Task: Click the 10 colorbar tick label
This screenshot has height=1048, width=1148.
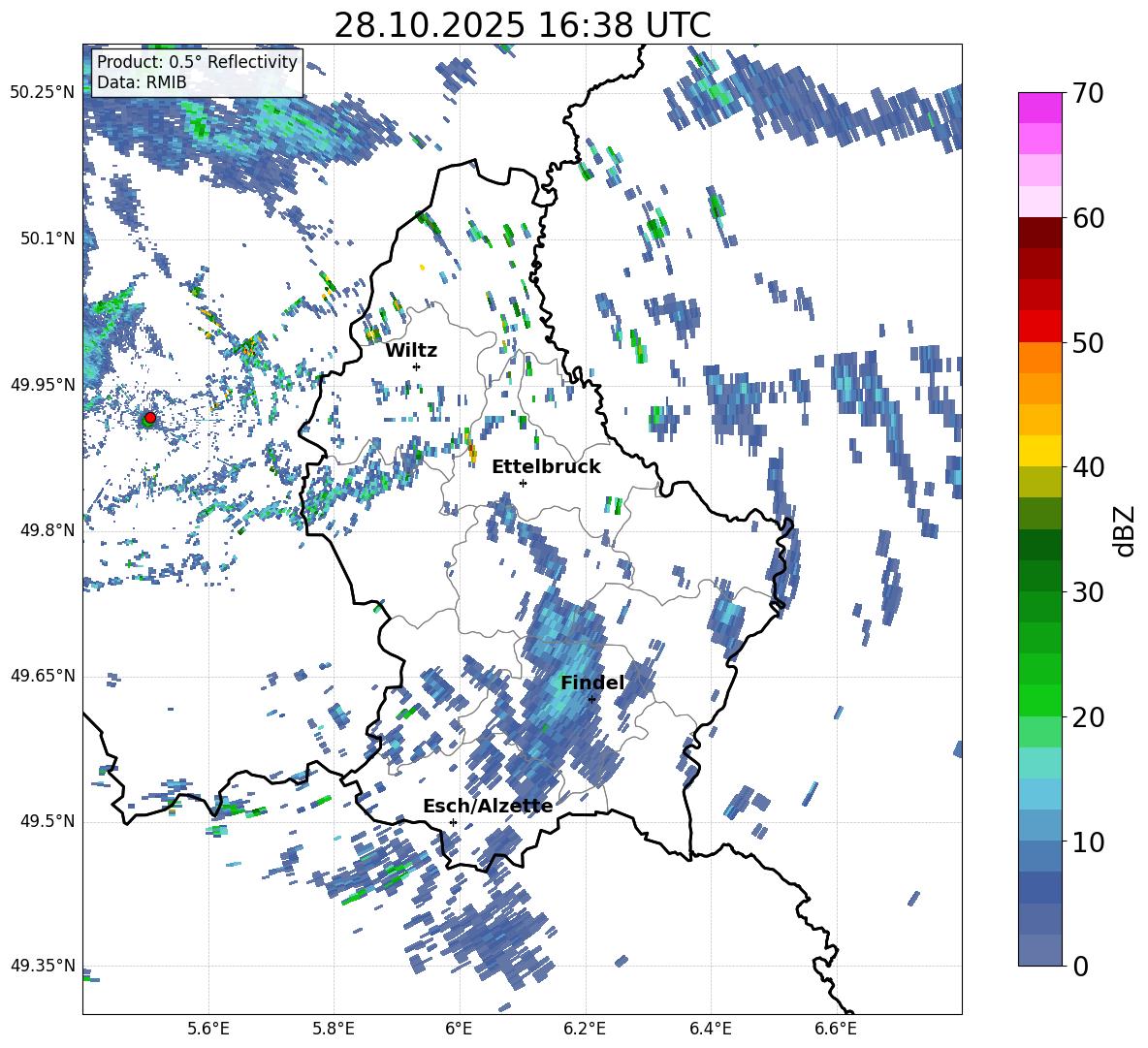Action: (1088, 842)
